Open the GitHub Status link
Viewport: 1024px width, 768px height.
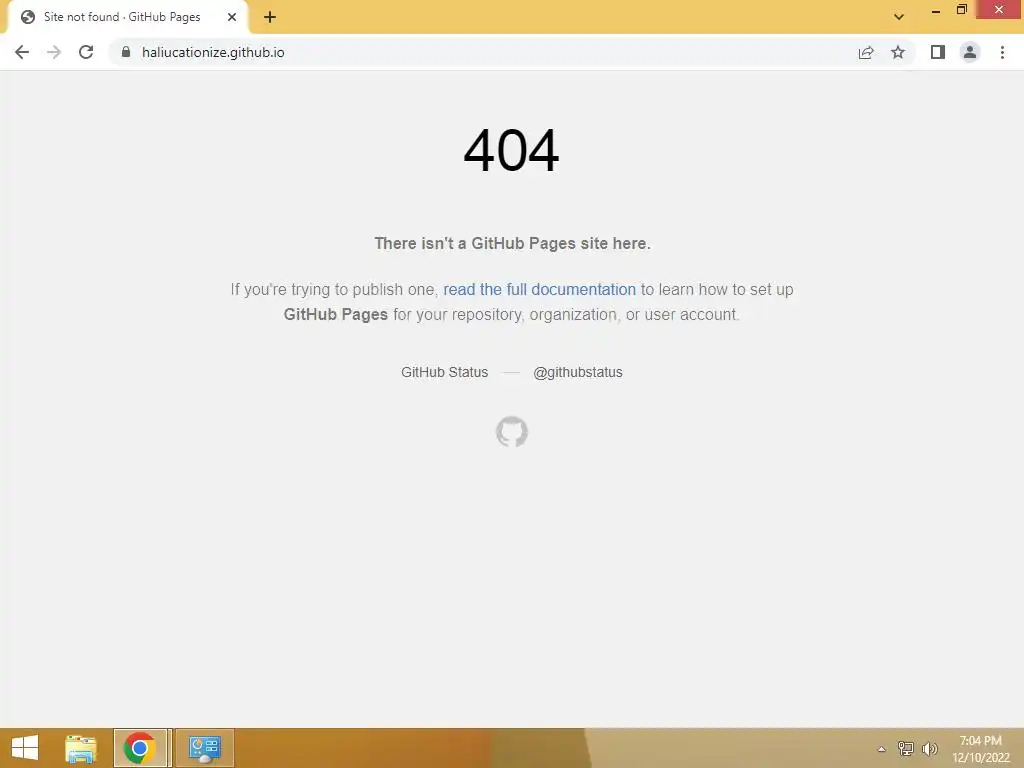[x=445, y=372]
